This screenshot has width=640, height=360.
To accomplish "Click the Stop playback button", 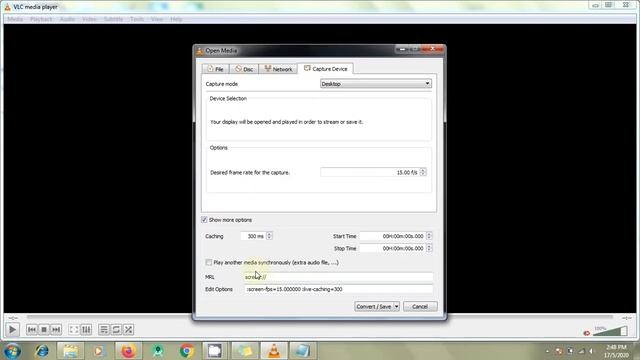I will tap(44, 329).
